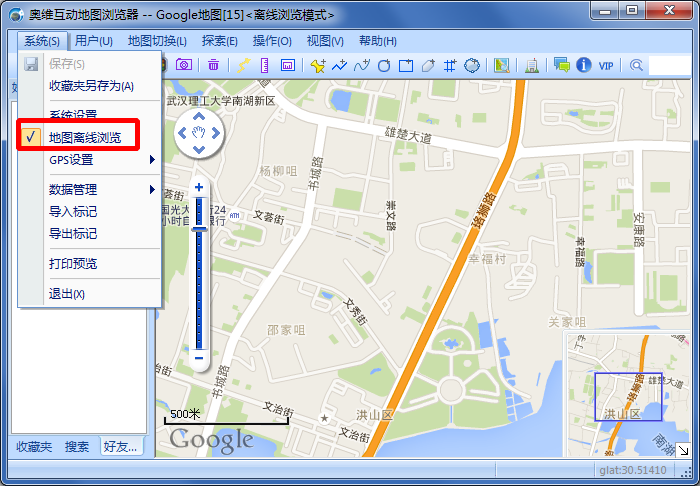Screen dimensions: 700x486
Task: Click the screenshot camera icon in toolbar
Action: tap(183, 65)
